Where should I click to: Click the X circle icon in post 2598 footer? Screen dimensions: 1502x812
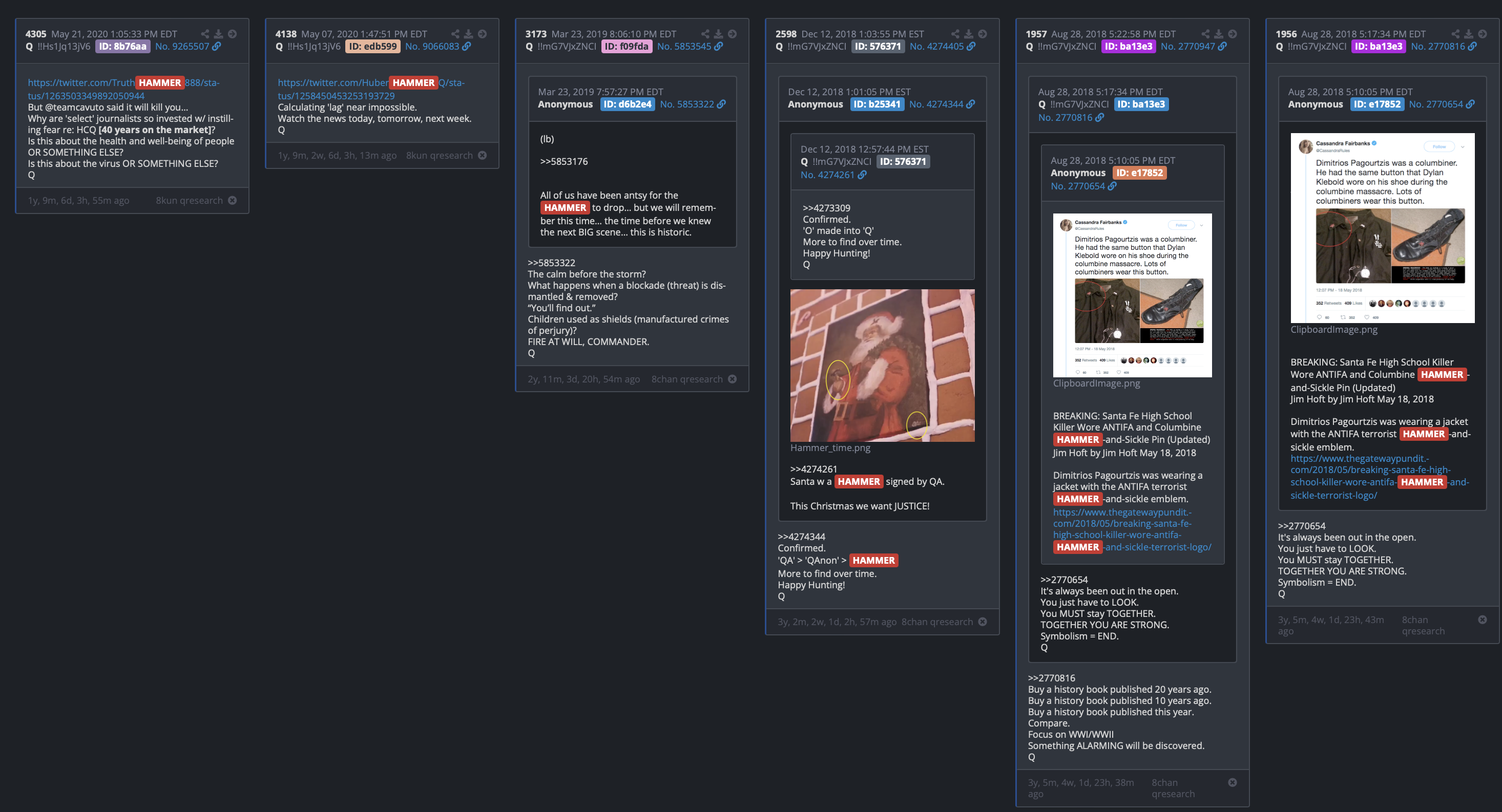pos(983,622)
